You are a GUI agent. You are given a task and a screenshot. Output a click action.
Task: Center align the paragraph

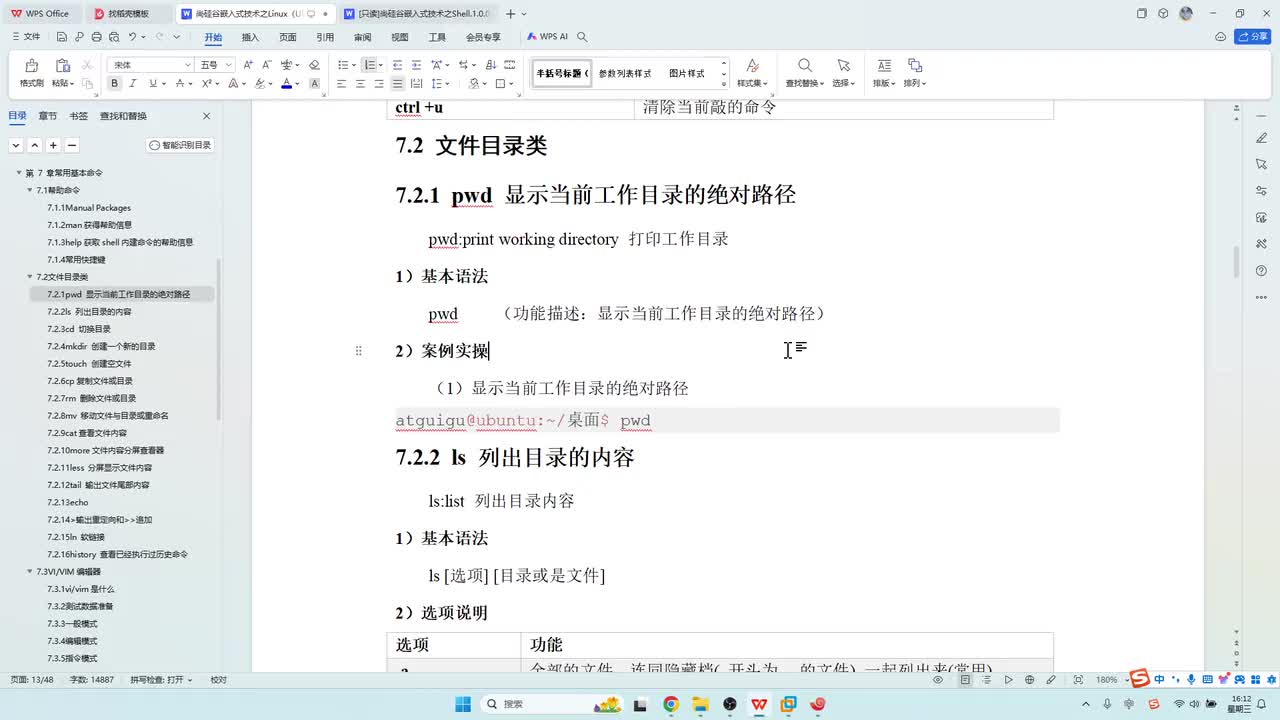tap(360, 84)
